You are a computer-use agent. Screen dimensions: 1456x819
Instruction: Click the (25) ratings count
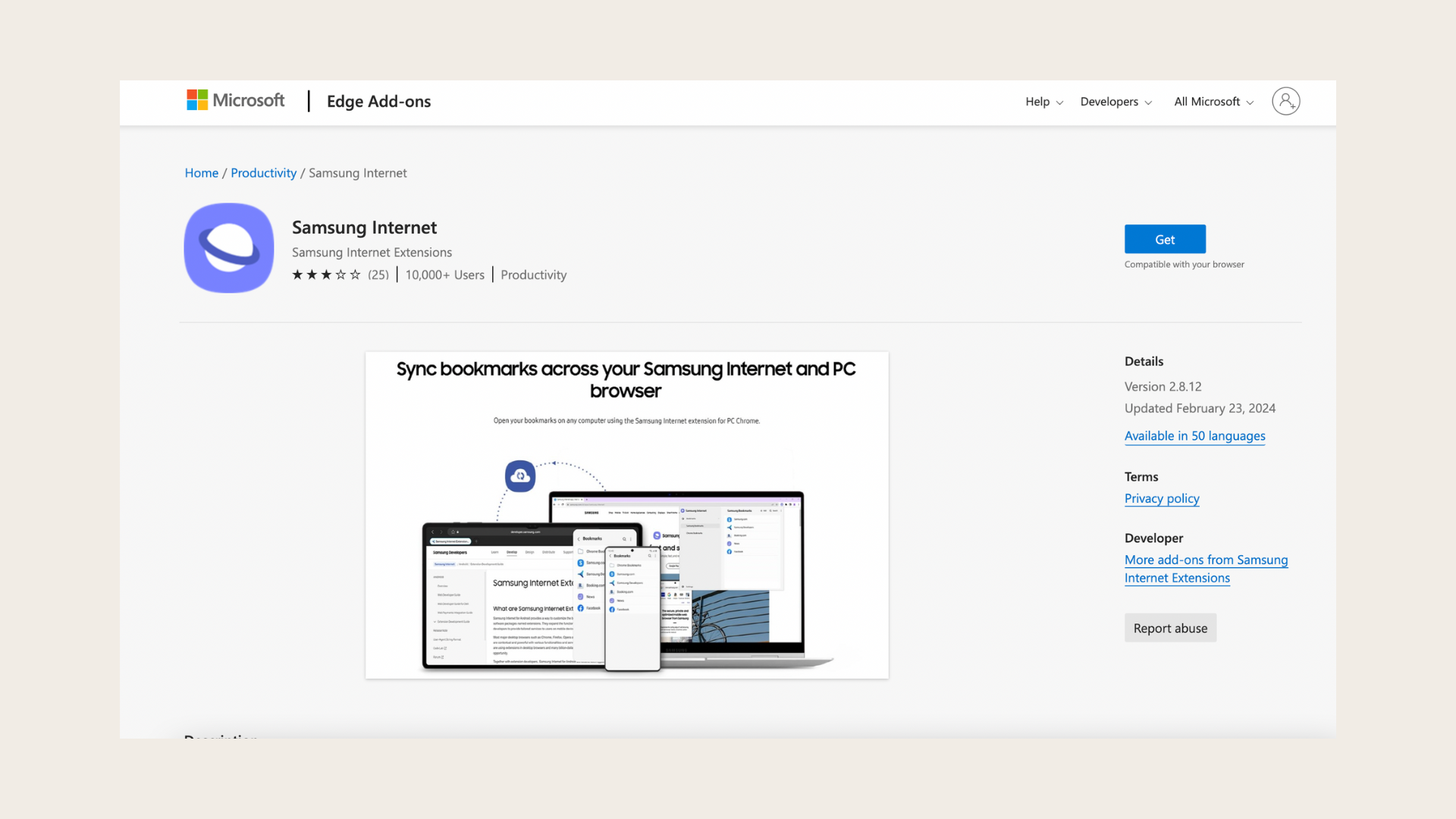378,275
